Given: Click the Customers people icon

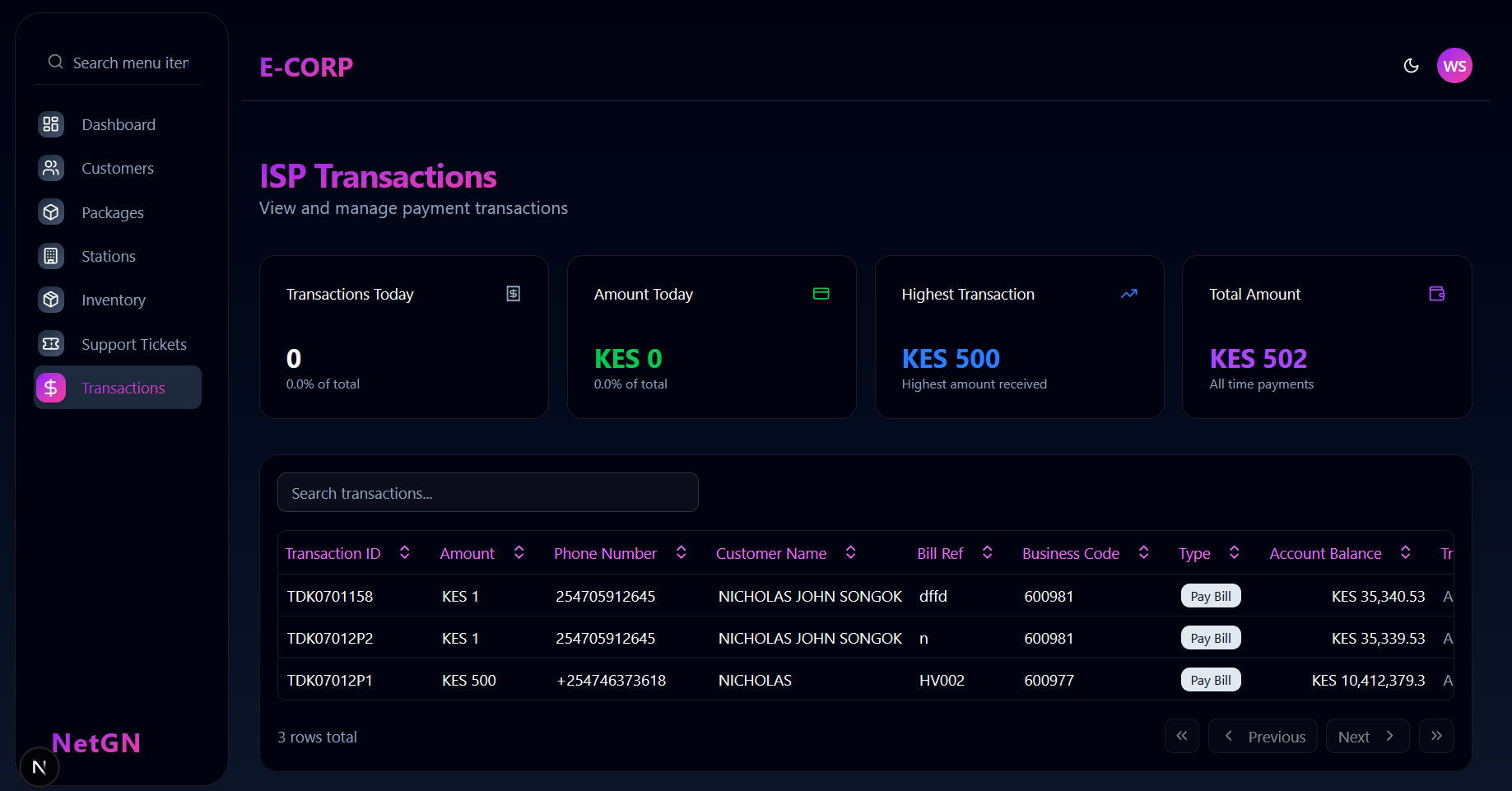Looking at the screenshot, I should 51,168.
